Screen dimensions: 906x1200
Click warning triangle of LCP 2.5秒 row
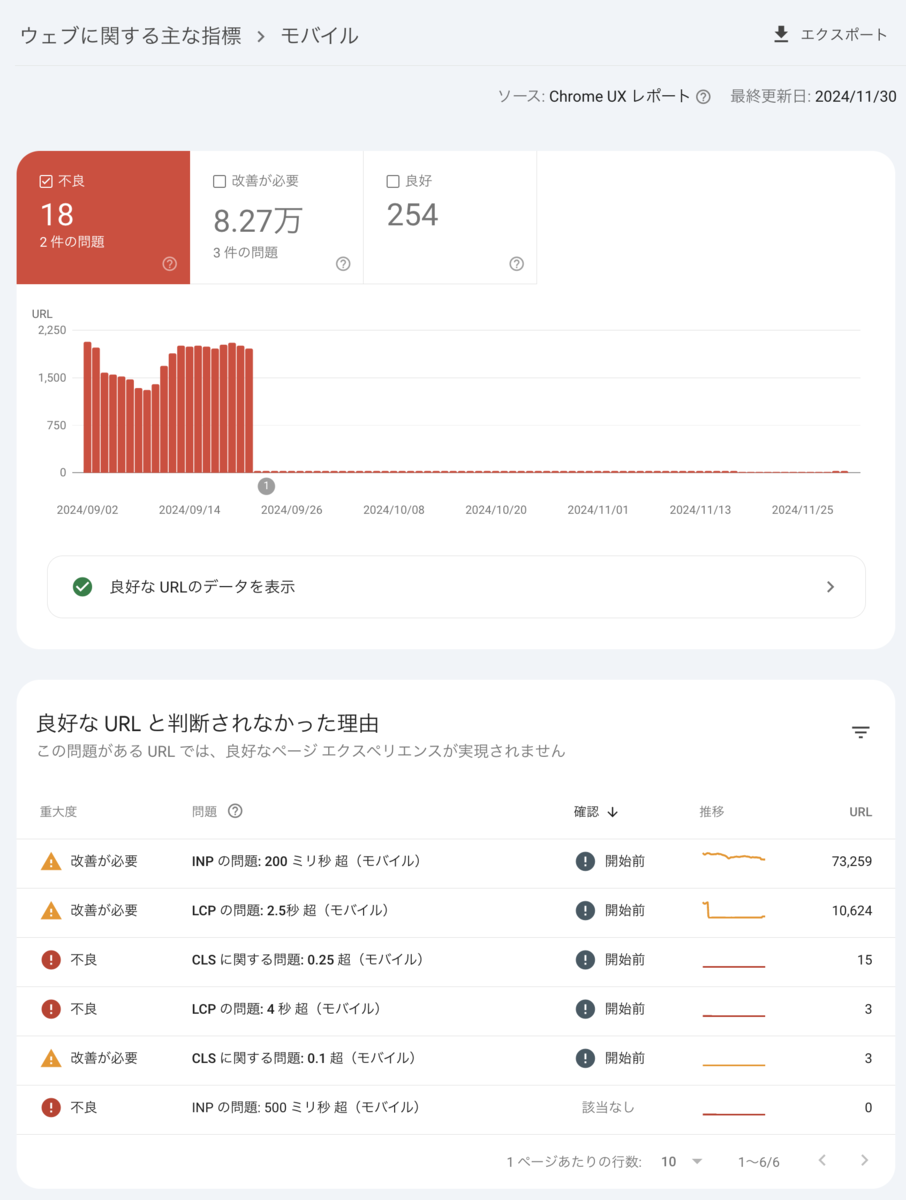[x=51, y=910]
